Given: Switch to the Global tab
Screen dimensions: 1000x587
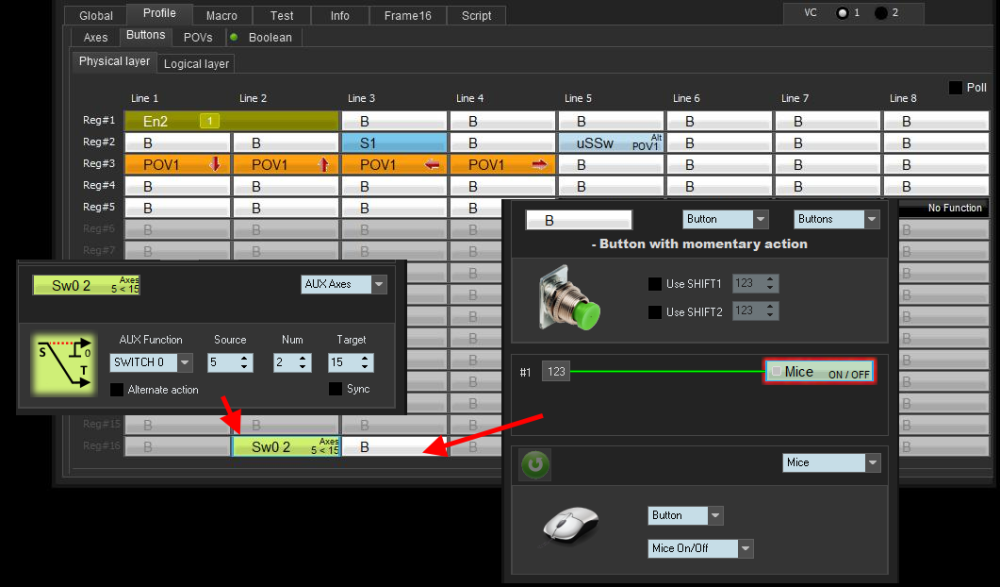Looking at the screenshot, I should (96, 15).
